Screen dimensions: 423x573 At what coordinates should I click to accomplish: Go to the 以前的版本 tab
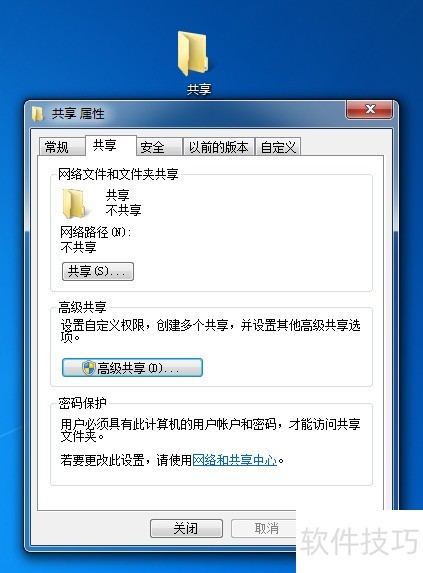point(218,147)
